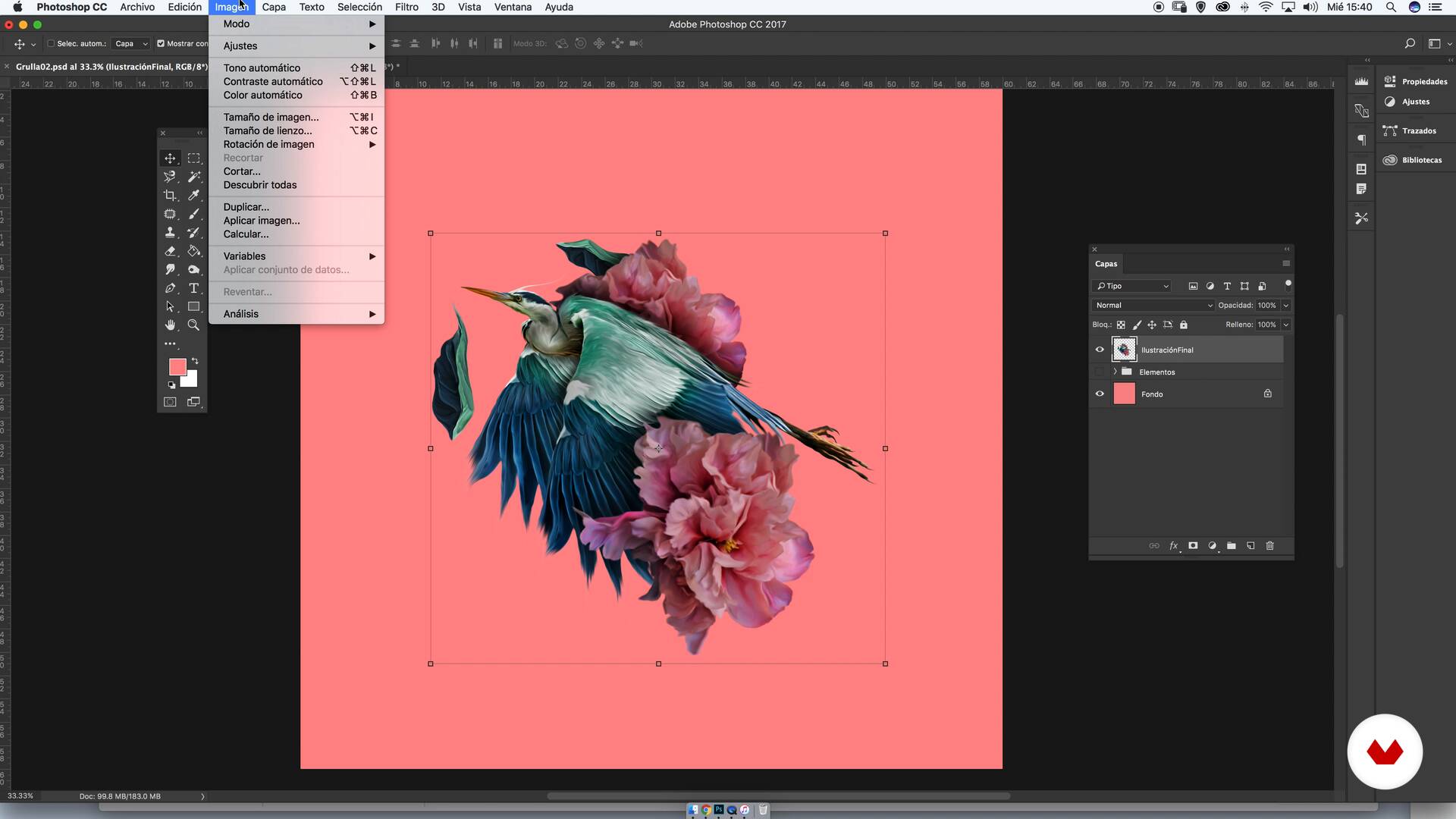Select the Paint Bucket tool
Viewport: 1456px width, 819px height.
pos(194,251)
